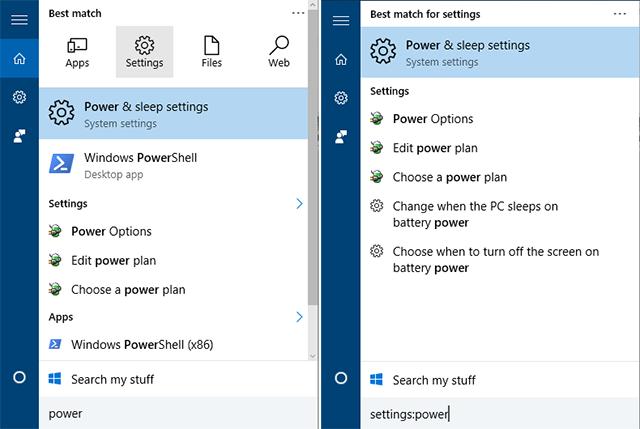Click scrollbar down arrow in left panel
640x429 pixels.
313,356
